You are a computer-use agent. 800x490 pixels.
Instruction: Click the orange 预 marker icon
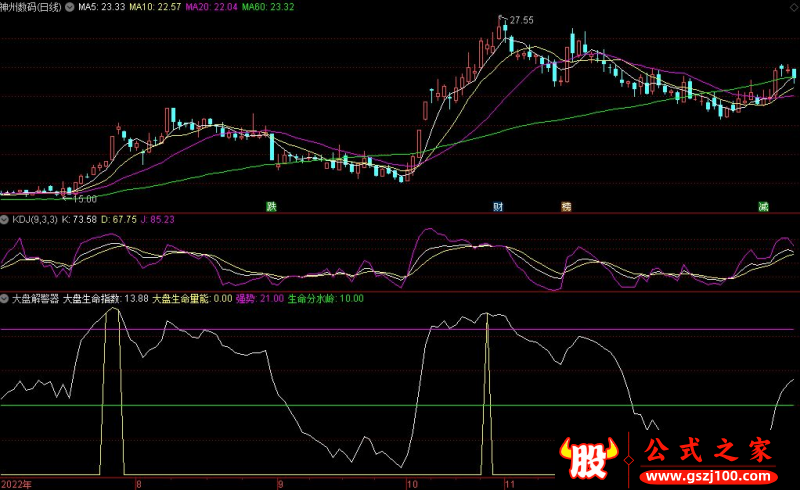click(566, 207)
